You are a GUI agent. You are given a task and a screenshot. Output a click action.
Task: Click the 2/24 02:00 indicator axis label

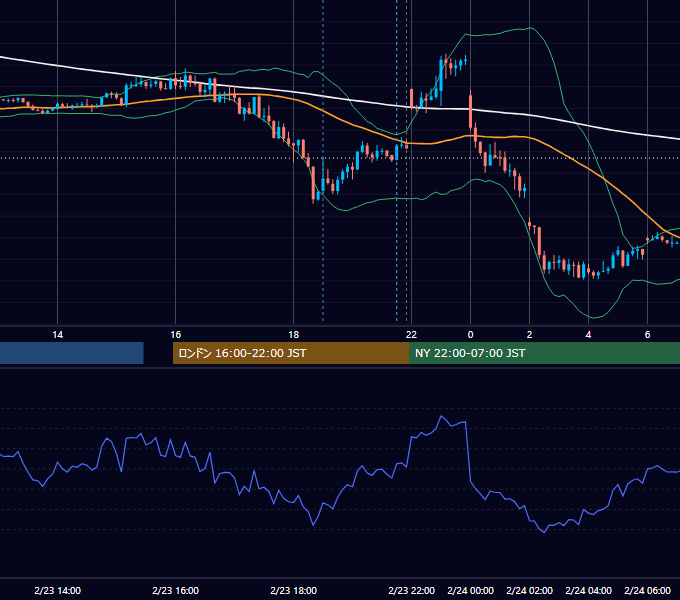(x=530, y=590)
